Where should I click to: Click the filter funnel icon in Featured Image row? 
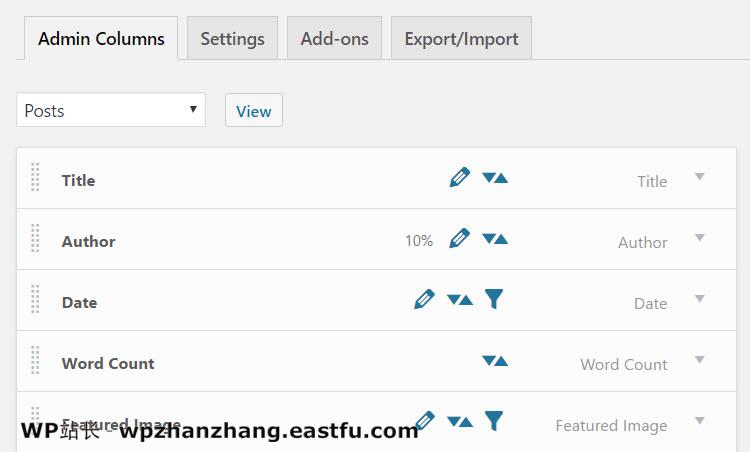[493, 421]
